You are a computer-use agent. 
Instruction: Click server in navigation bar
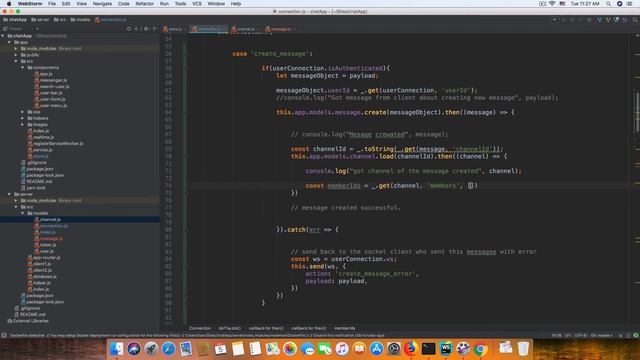click(x=40, y=20)
